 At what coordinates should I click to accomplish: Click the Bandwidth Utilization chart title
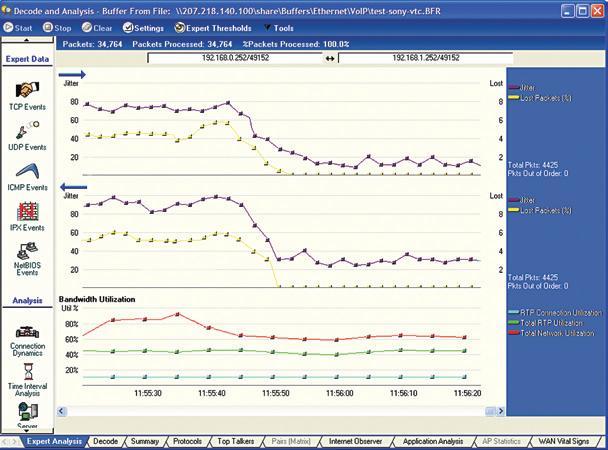pyautogui.click(x=97, y=299)
